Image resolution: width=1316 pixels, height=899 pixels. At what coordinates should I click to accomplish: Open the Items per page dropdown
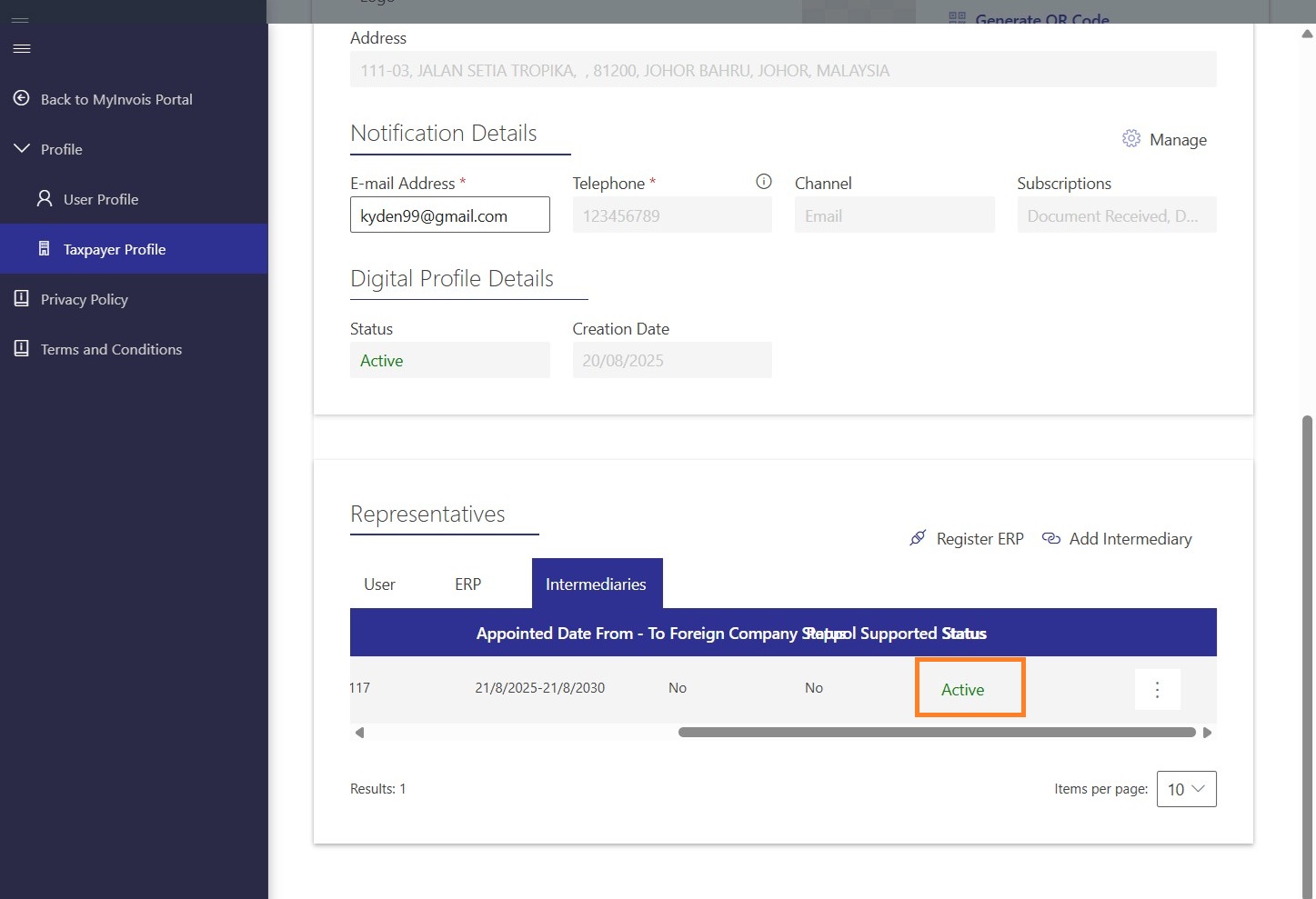pyautogui.click(x=1186, y=789)
